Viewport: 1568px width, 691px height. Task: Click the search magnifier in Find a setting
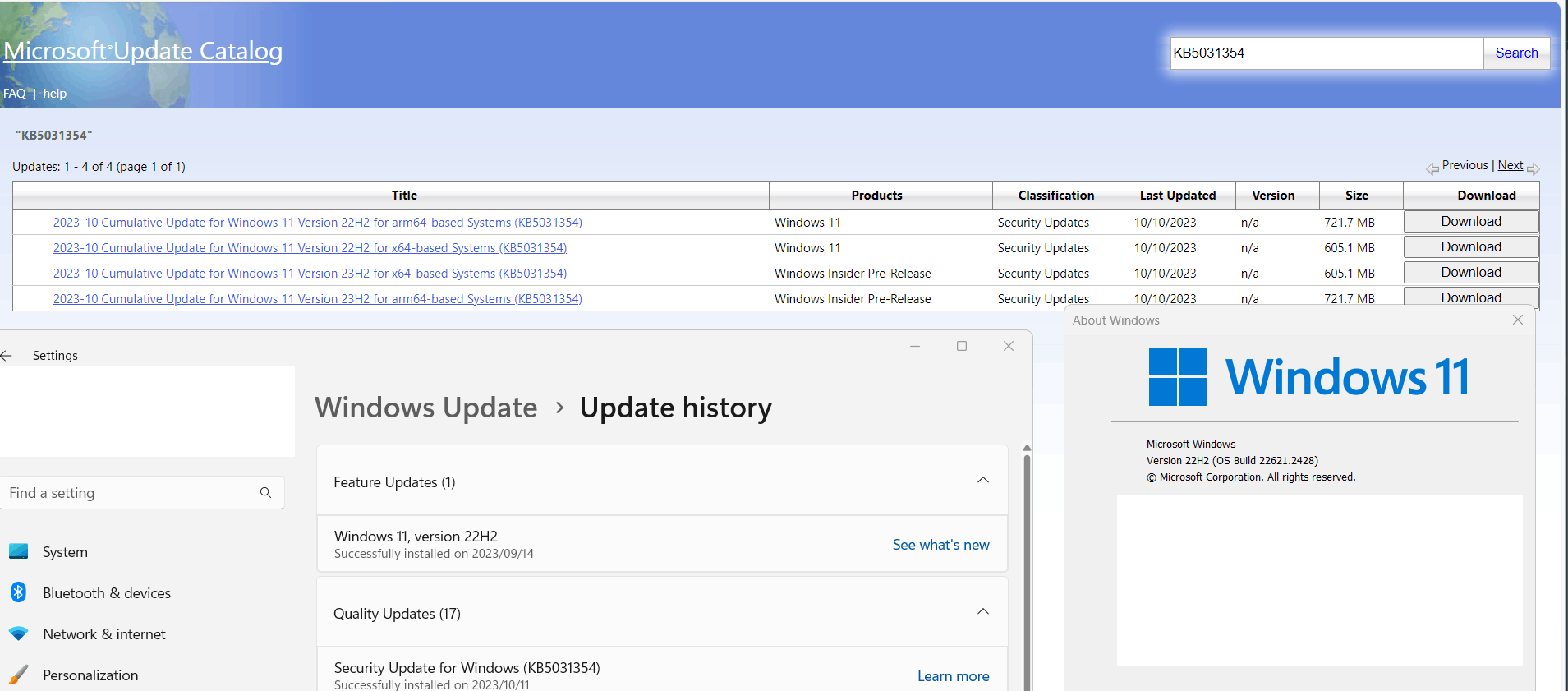pos(265,492)
